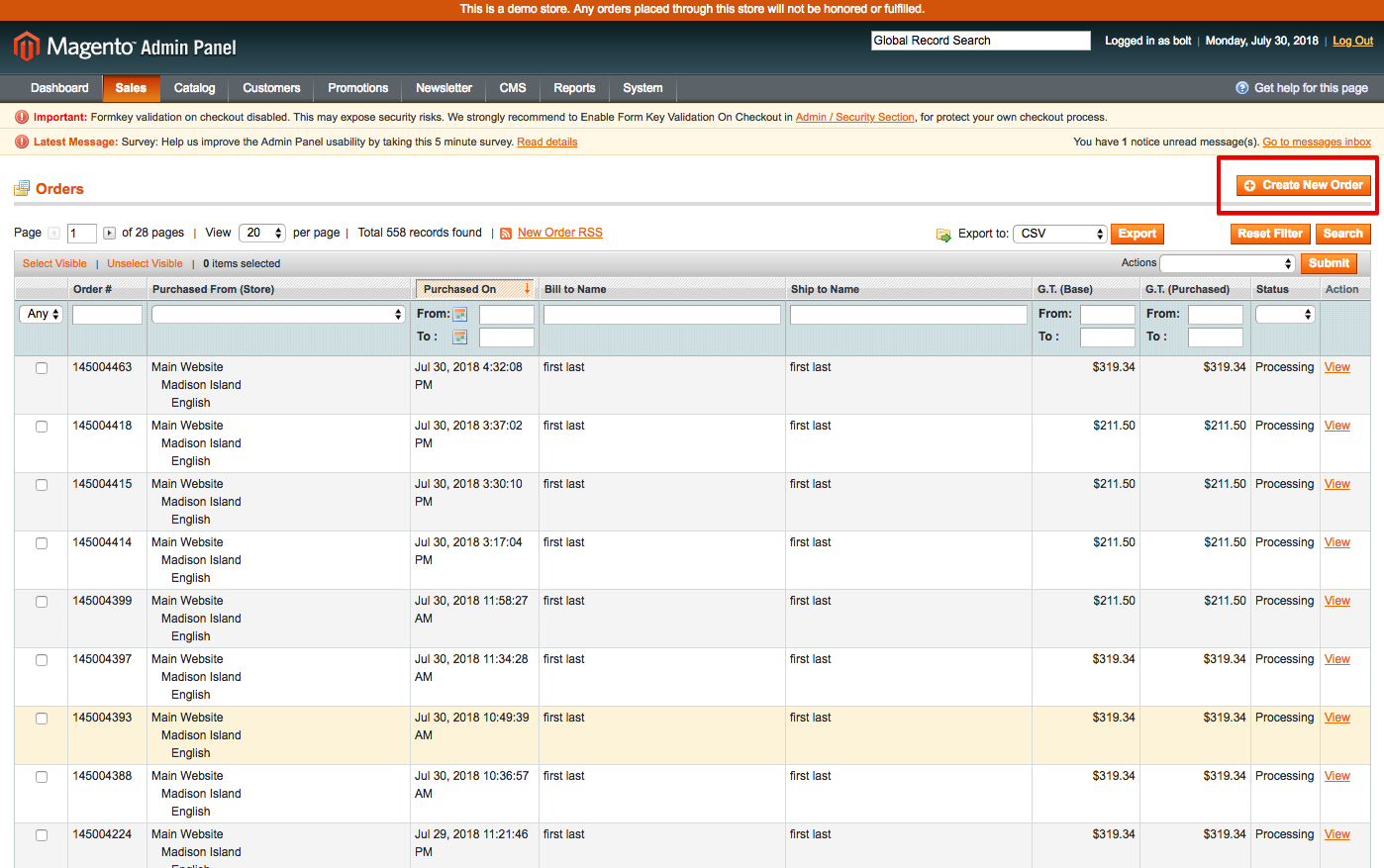This screenshot has width=1384, height=868.
Task: Open the Purchased On From calendar icon
Action: (x=460, y=315)
